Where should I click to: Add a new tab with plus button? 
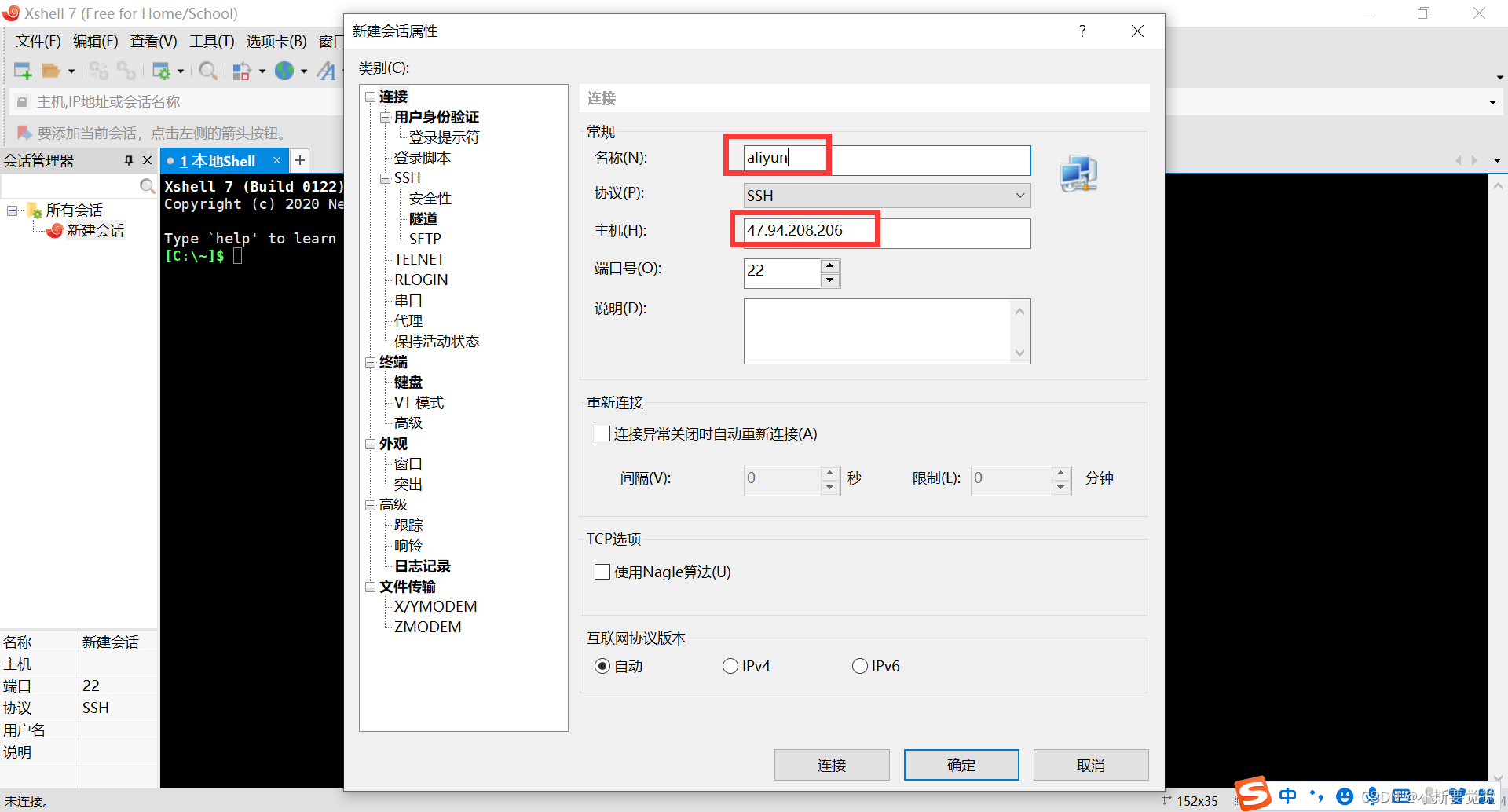coord(300,160)
